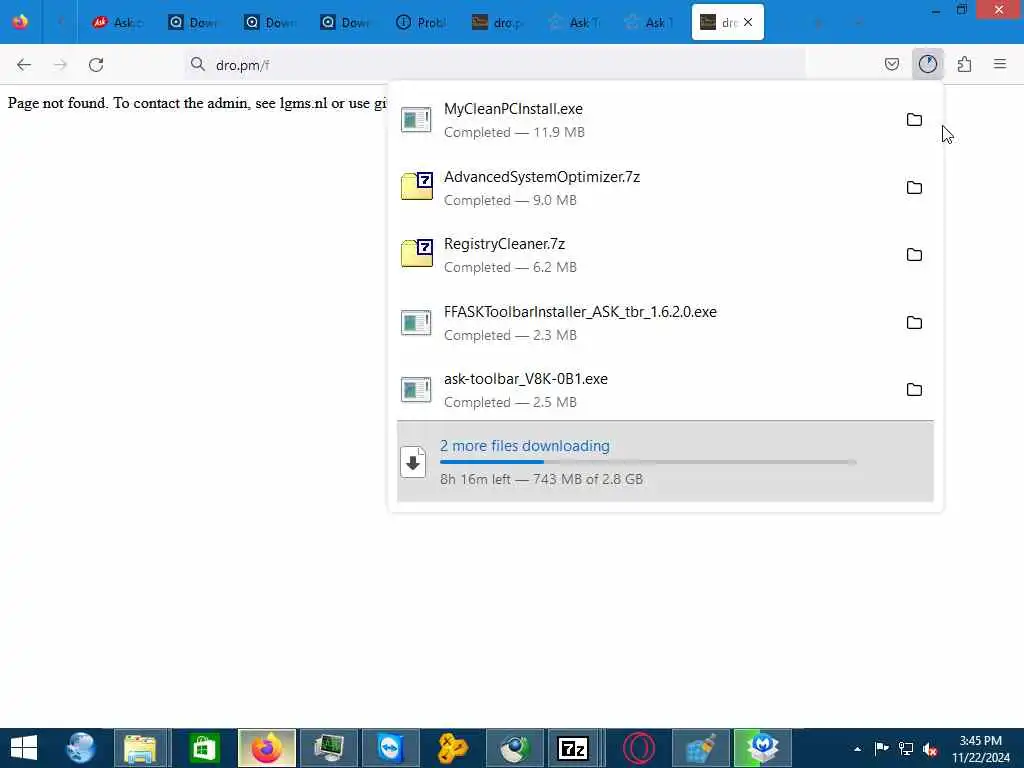Switch to the inactive dro.p tab
The image size is (1024, 768).
click(497, 22)
